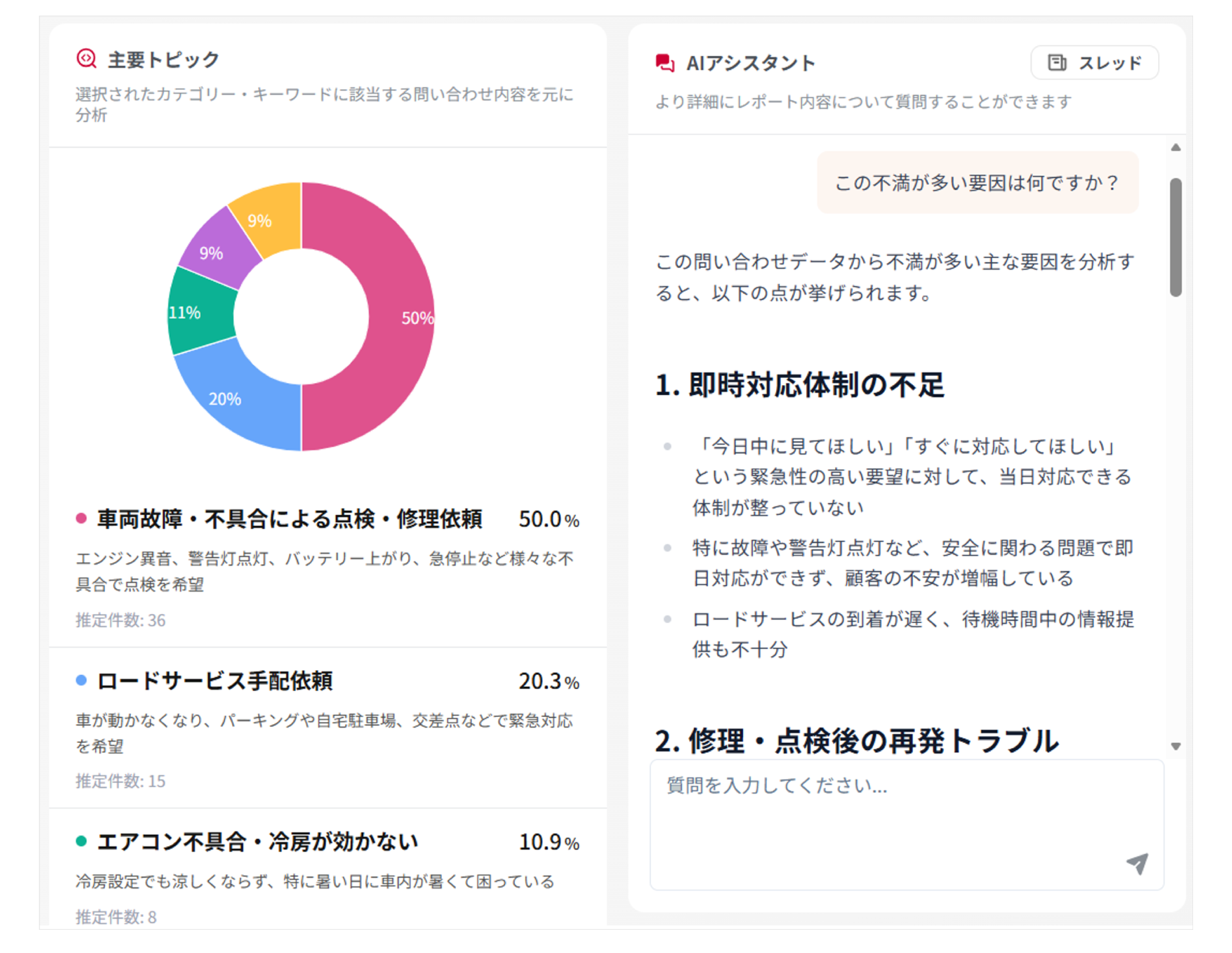This screenshot has height=953, width=1232.
Task: Click the 20.3% value
Action: (549, 681)
